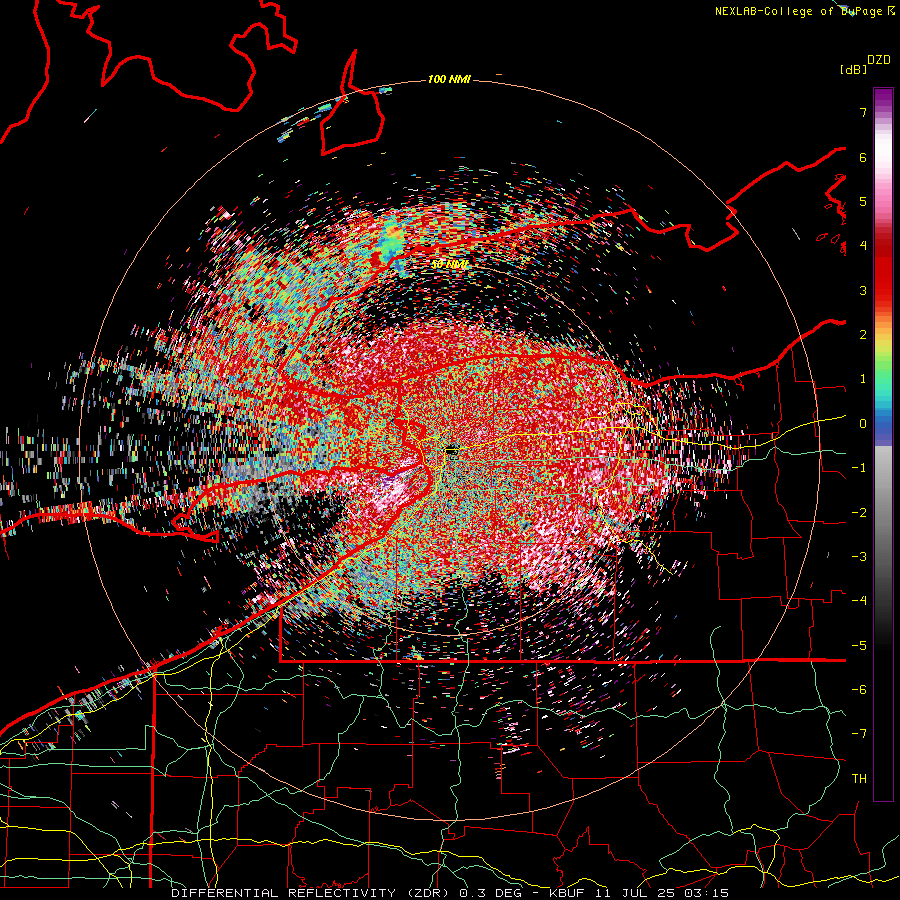Select the 100 NMI range ring label
Viewport: 900px width, 900px height.
tap(449, 79)
